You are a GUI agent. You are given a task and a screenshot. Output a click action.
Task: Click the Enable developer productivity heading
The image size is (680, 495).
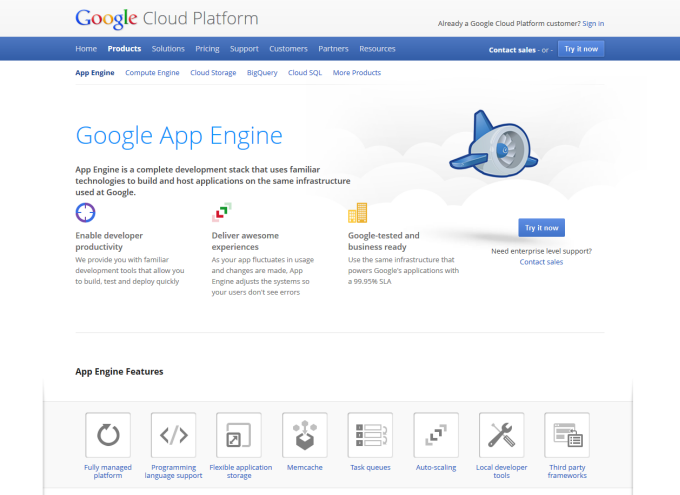[109, 241]
